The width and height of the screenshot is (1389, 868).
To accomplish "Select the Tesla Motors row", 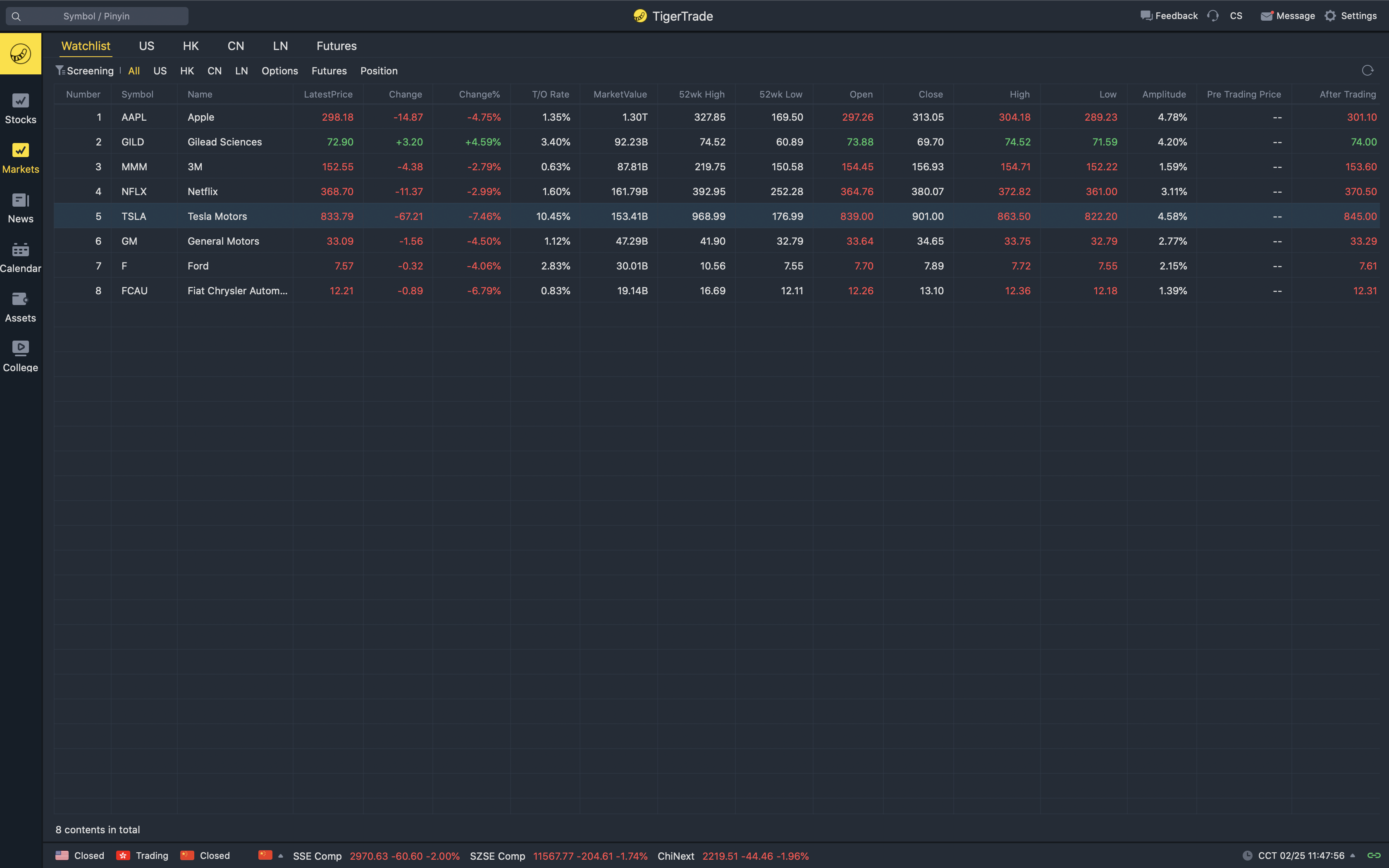I will coord(217,217).
